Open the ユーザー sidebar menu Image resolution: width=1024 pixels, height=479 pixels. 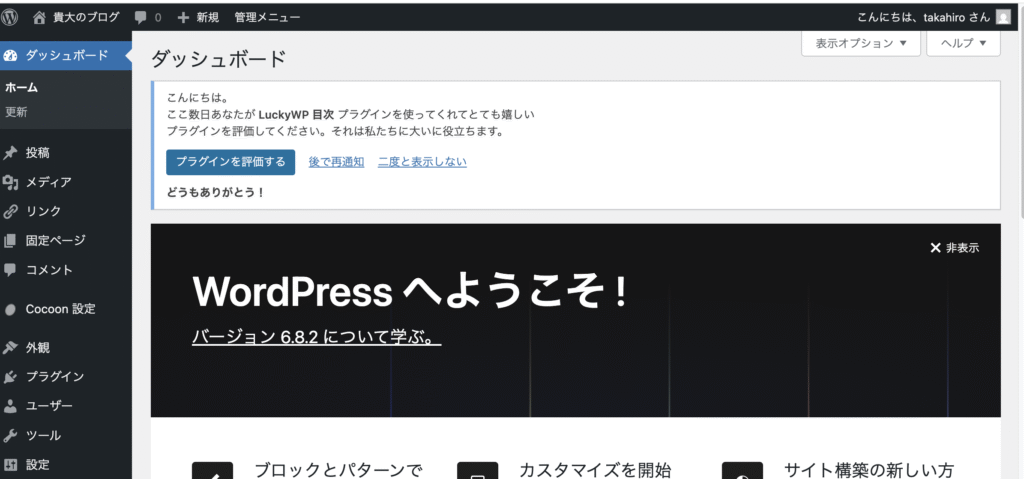[x=66, y=406]
